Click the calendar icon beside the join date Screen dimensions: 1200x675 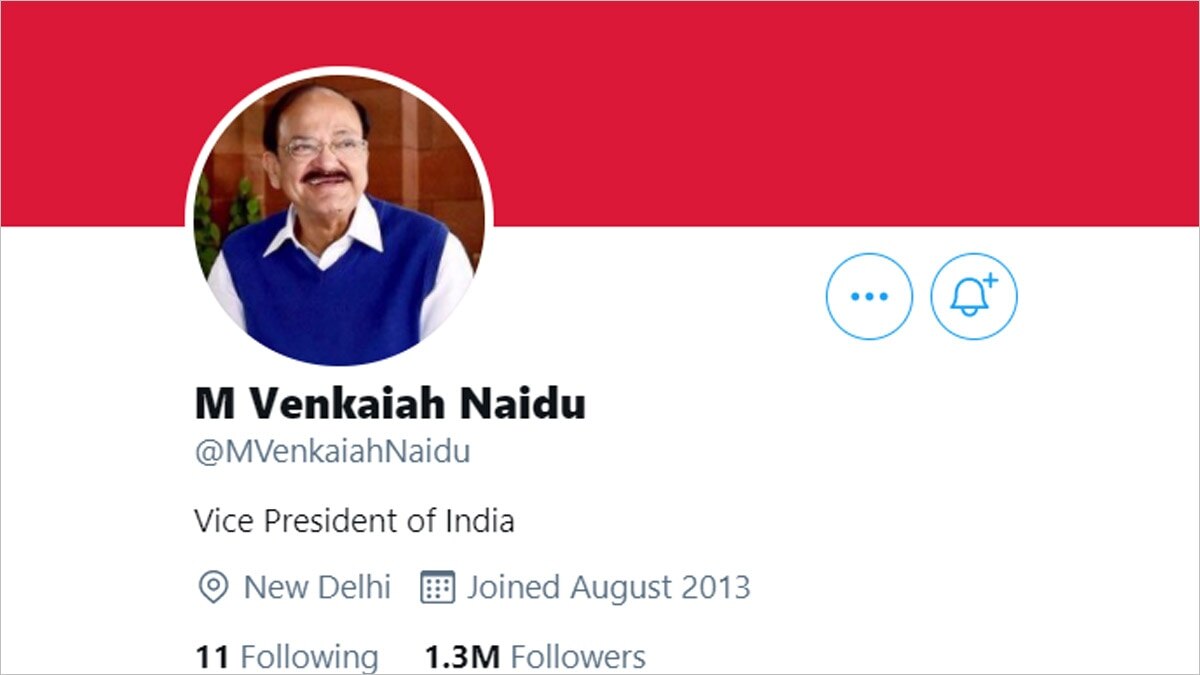(440, 588)
